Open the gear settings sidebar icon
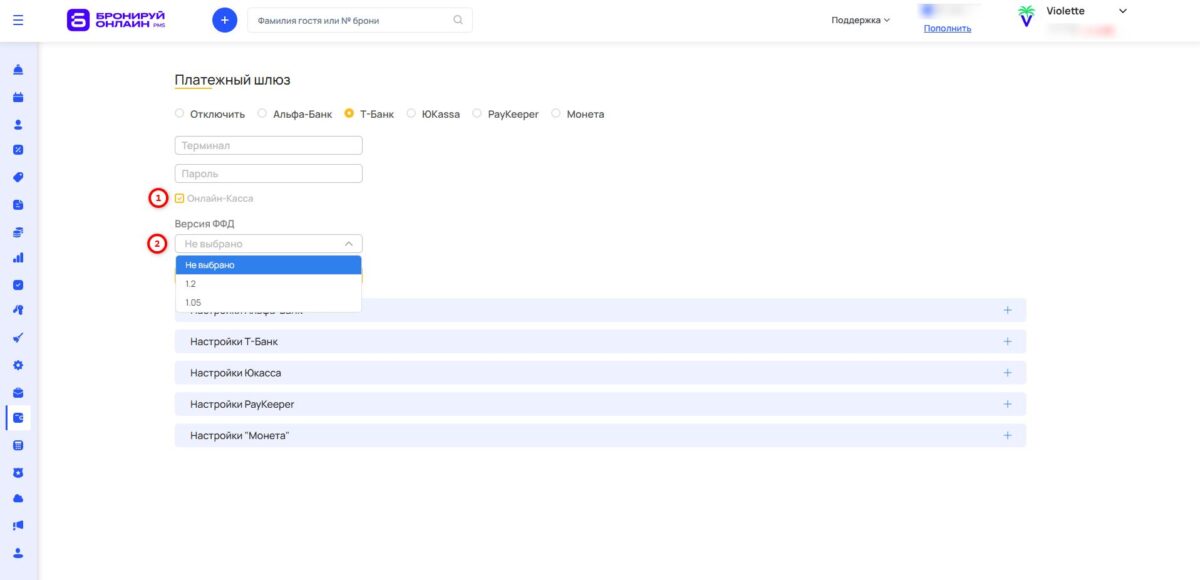The width and height of the screenshot is (1200, 580). coord(18,365)
